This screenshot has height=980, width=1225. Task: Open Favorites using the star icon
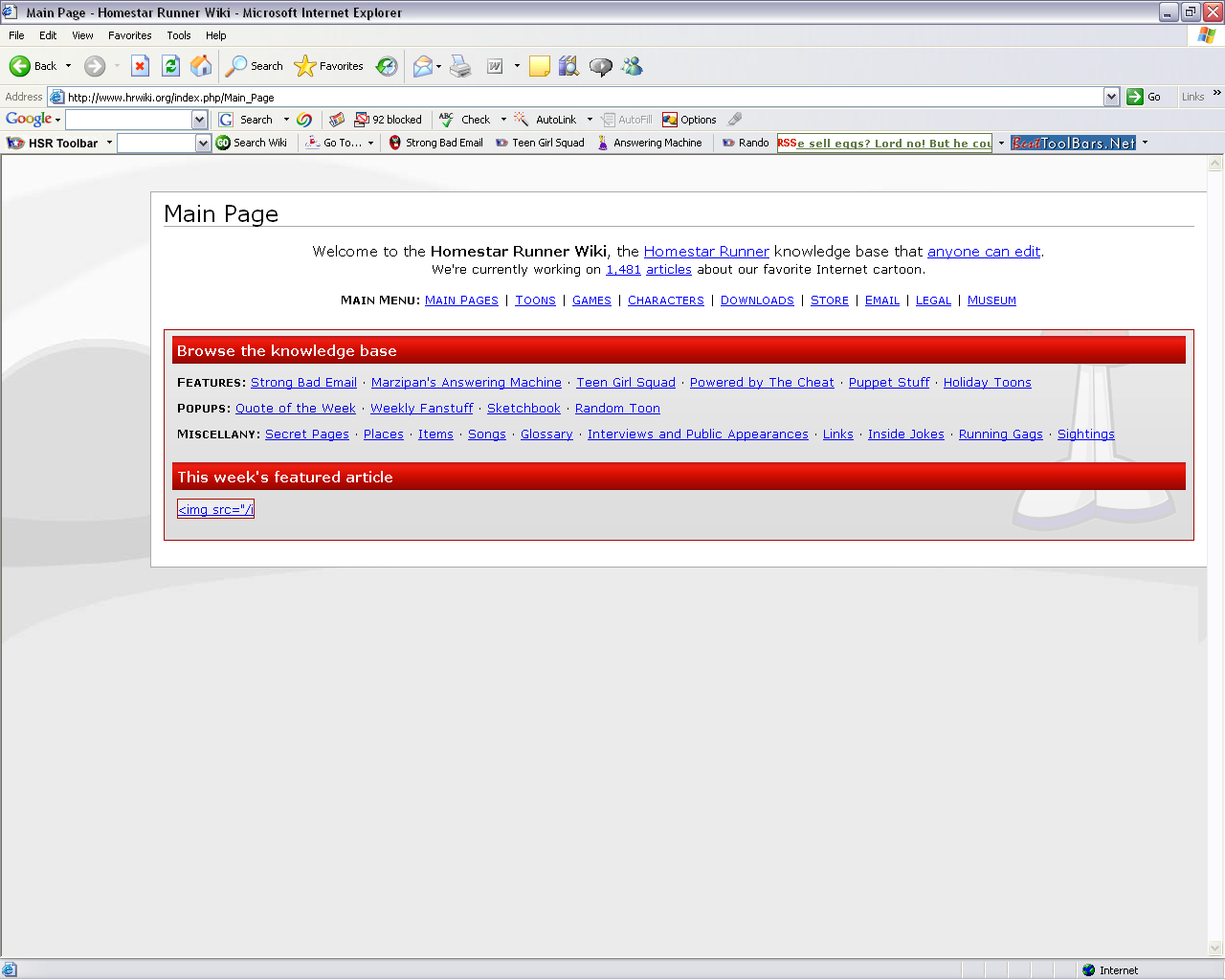329,66
